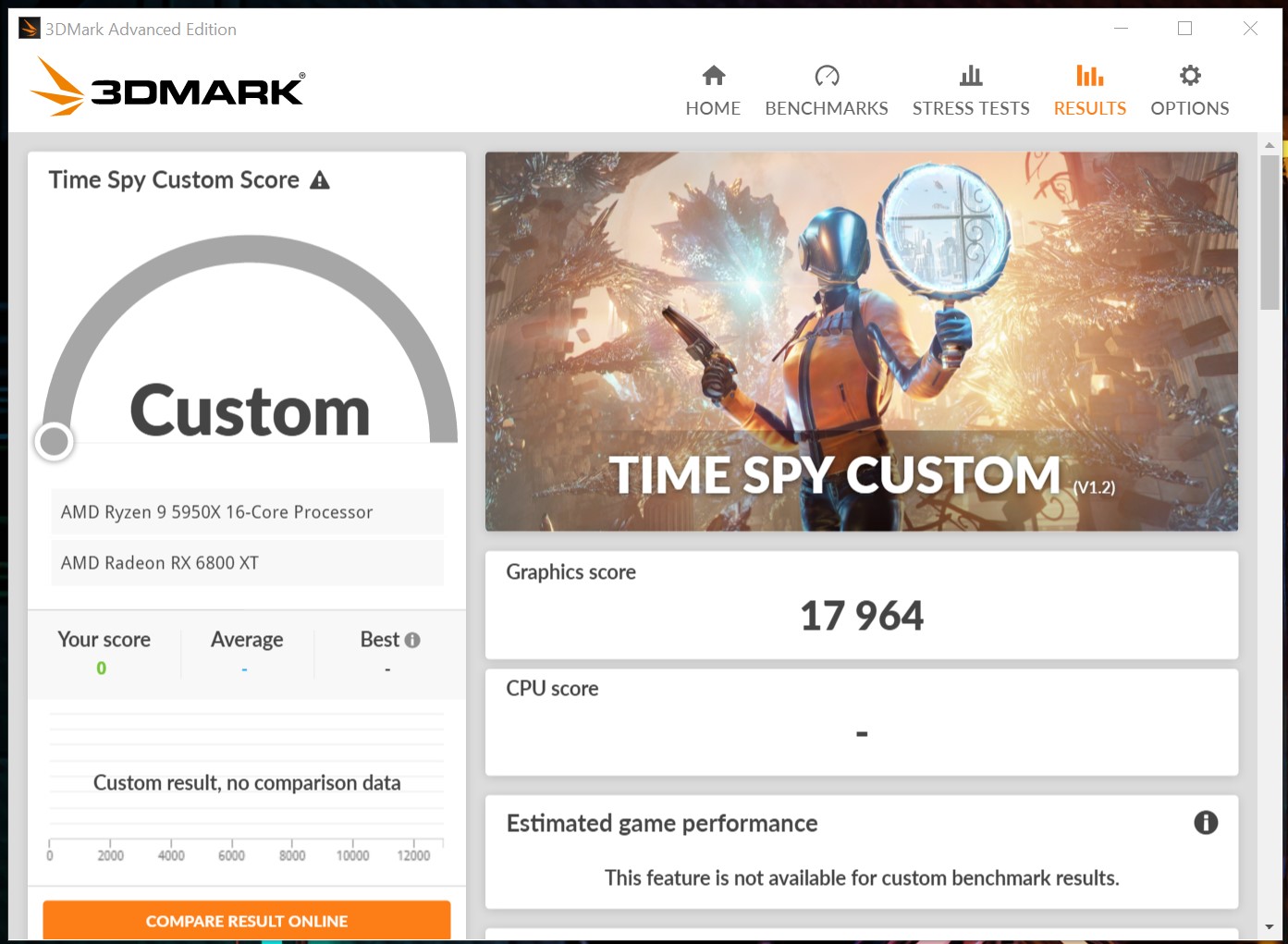Click warning triangle next to Time Spy Custom Score

click(320, 180)
